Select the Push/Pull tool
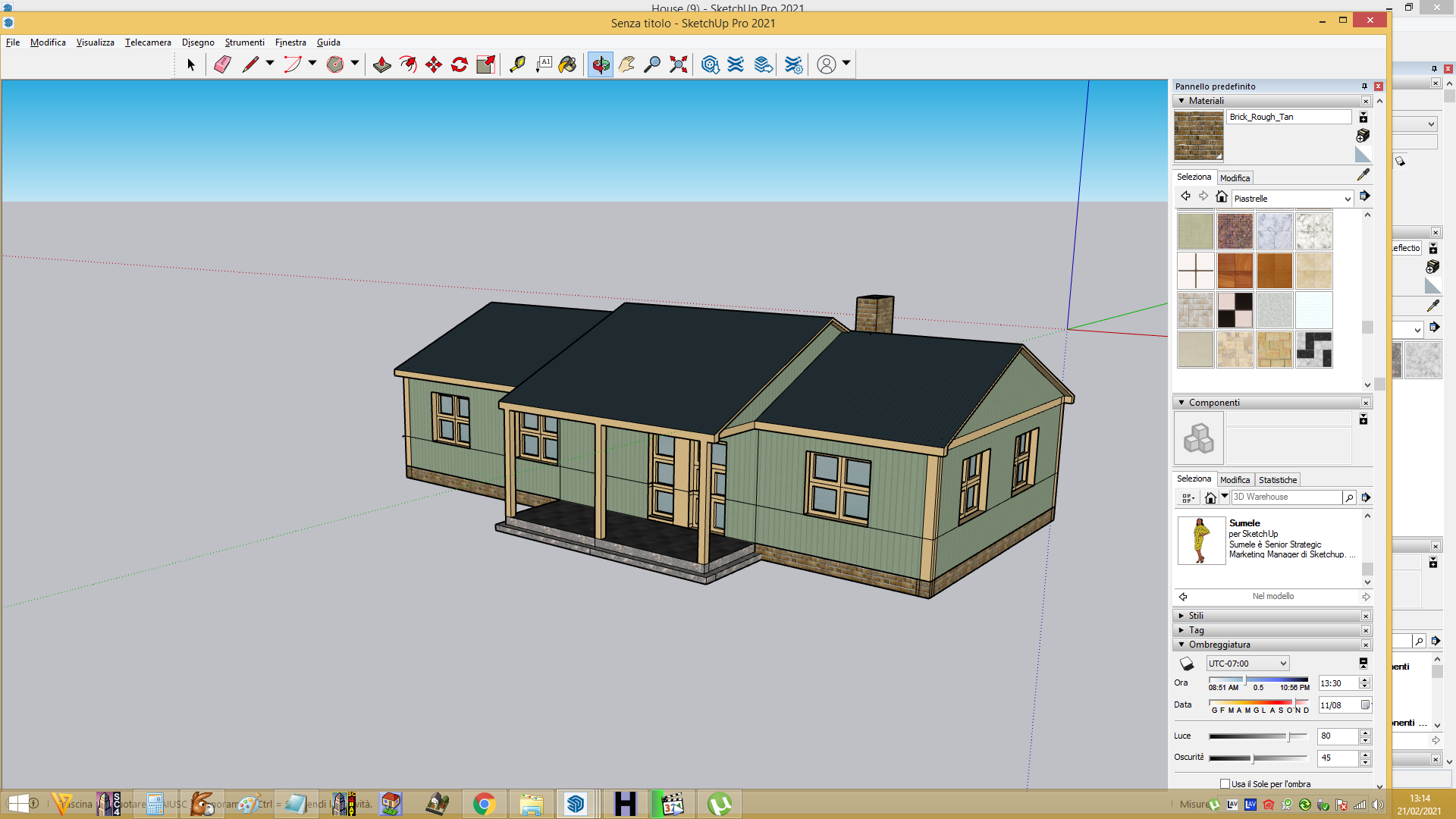1456x819 pixels. click(382, 64)
